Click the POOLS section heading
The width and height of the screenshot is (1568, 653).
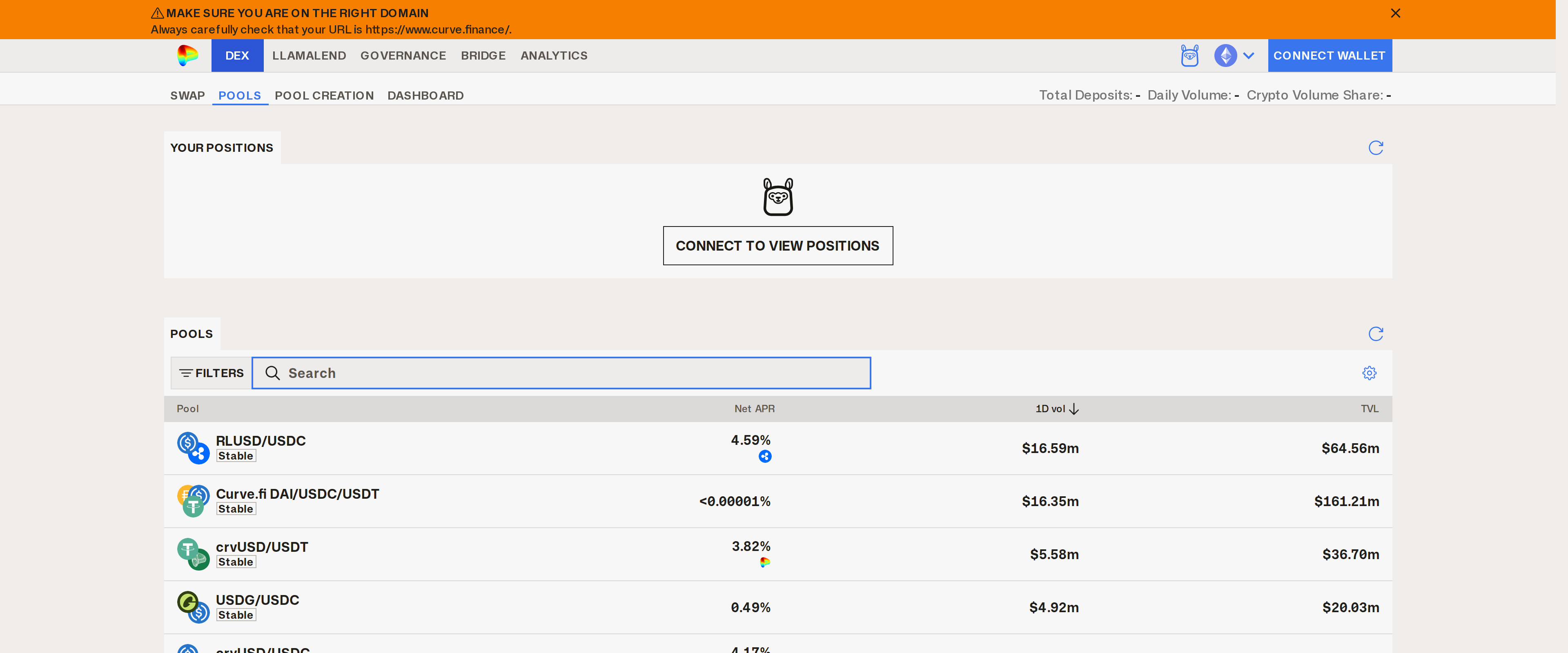coord(192,334)
